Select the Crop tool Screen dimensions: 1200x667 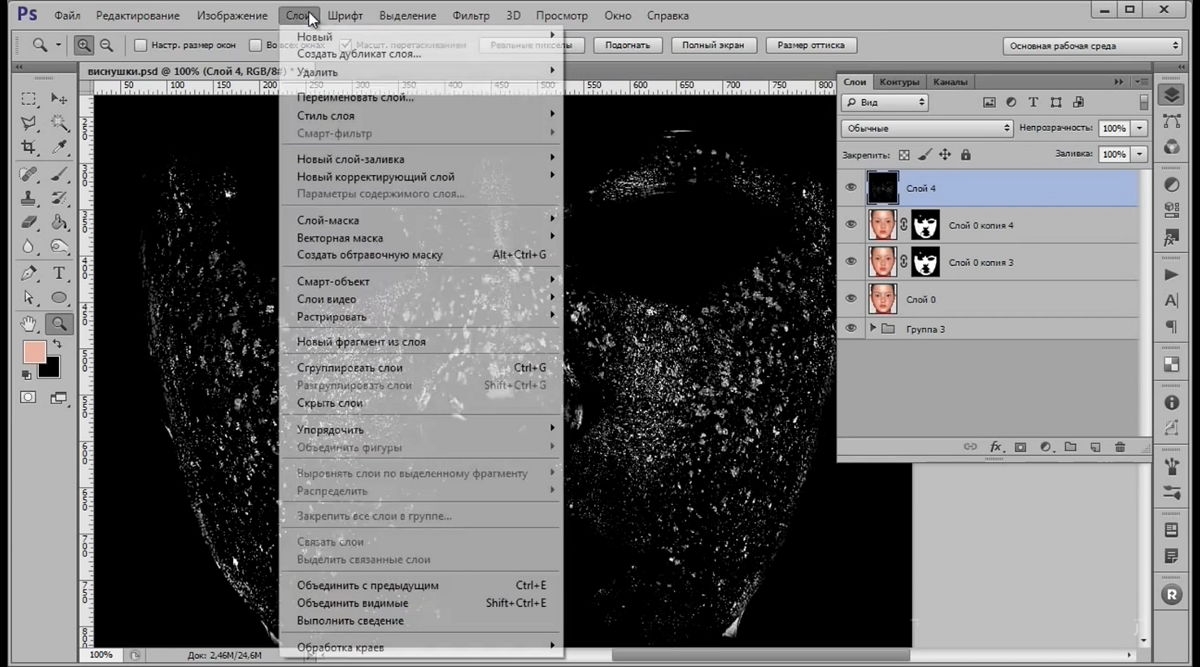(29, 148)
